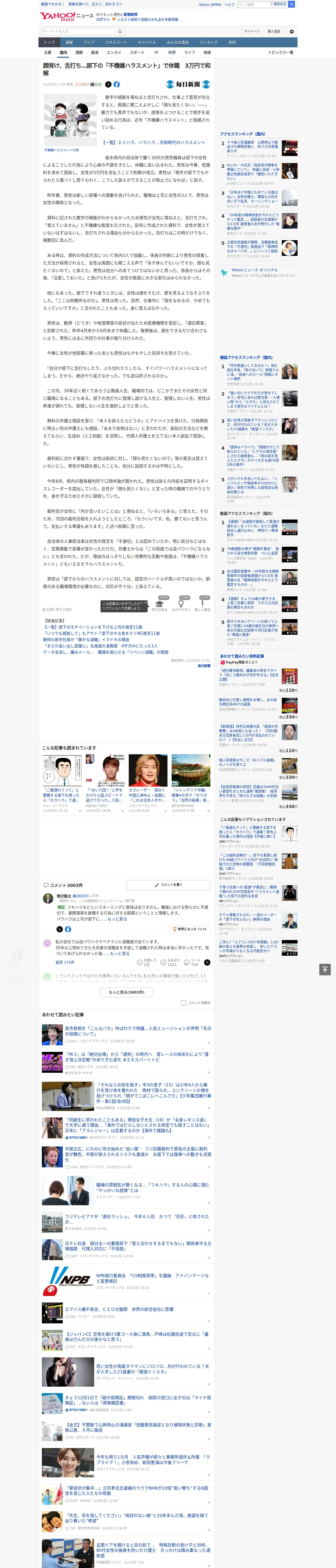
Task: Click the 新しい視点 reaction icon
Action: [203, 604]
